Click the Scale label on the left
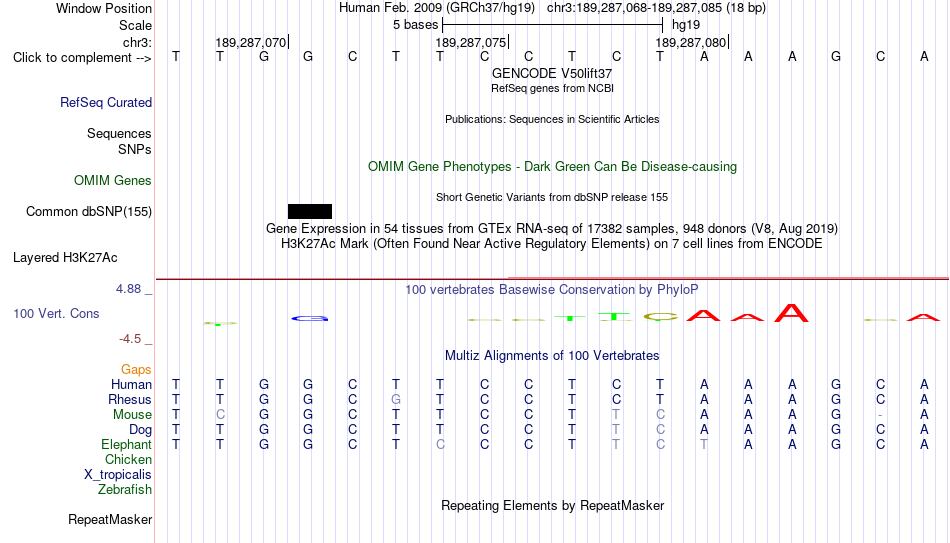 point(136,25)
